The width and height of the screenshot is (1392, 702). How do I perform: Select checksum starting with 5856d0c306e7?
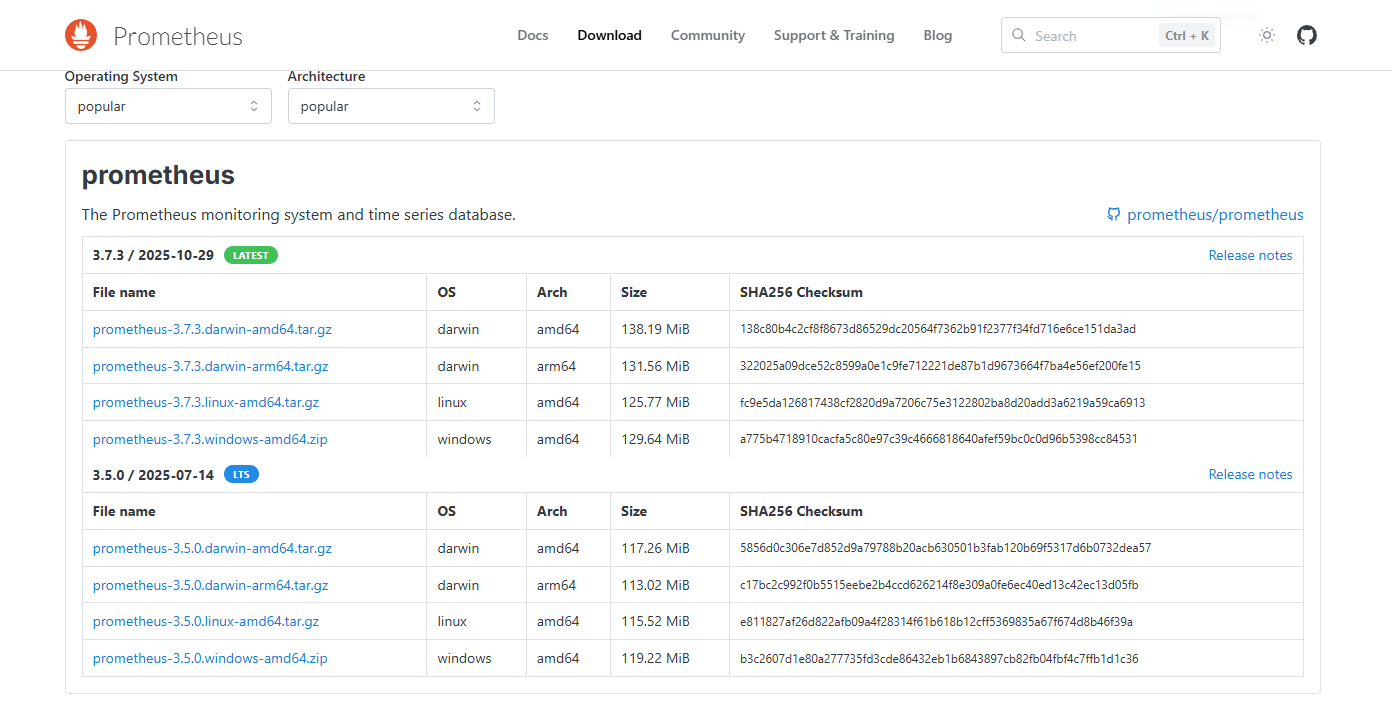945,548
